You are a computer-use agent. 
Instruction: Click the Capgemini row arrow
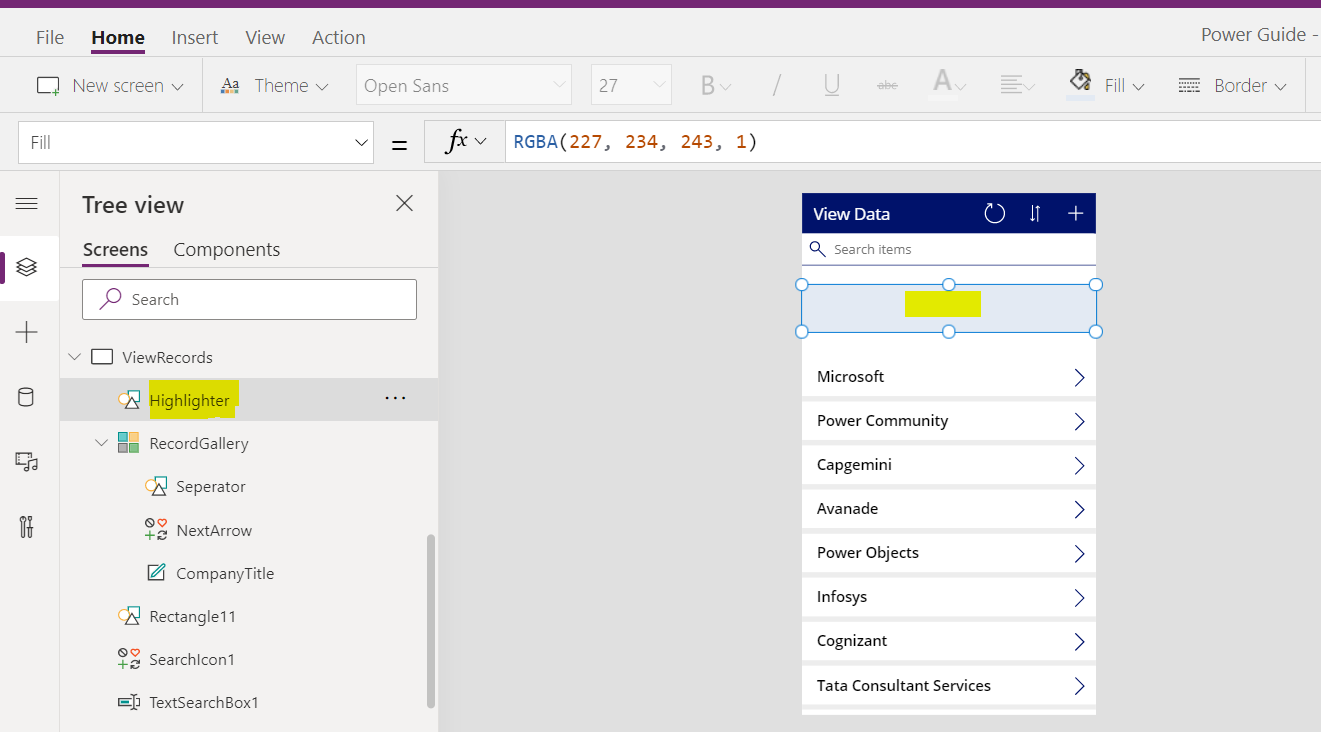click(1079, 465)
